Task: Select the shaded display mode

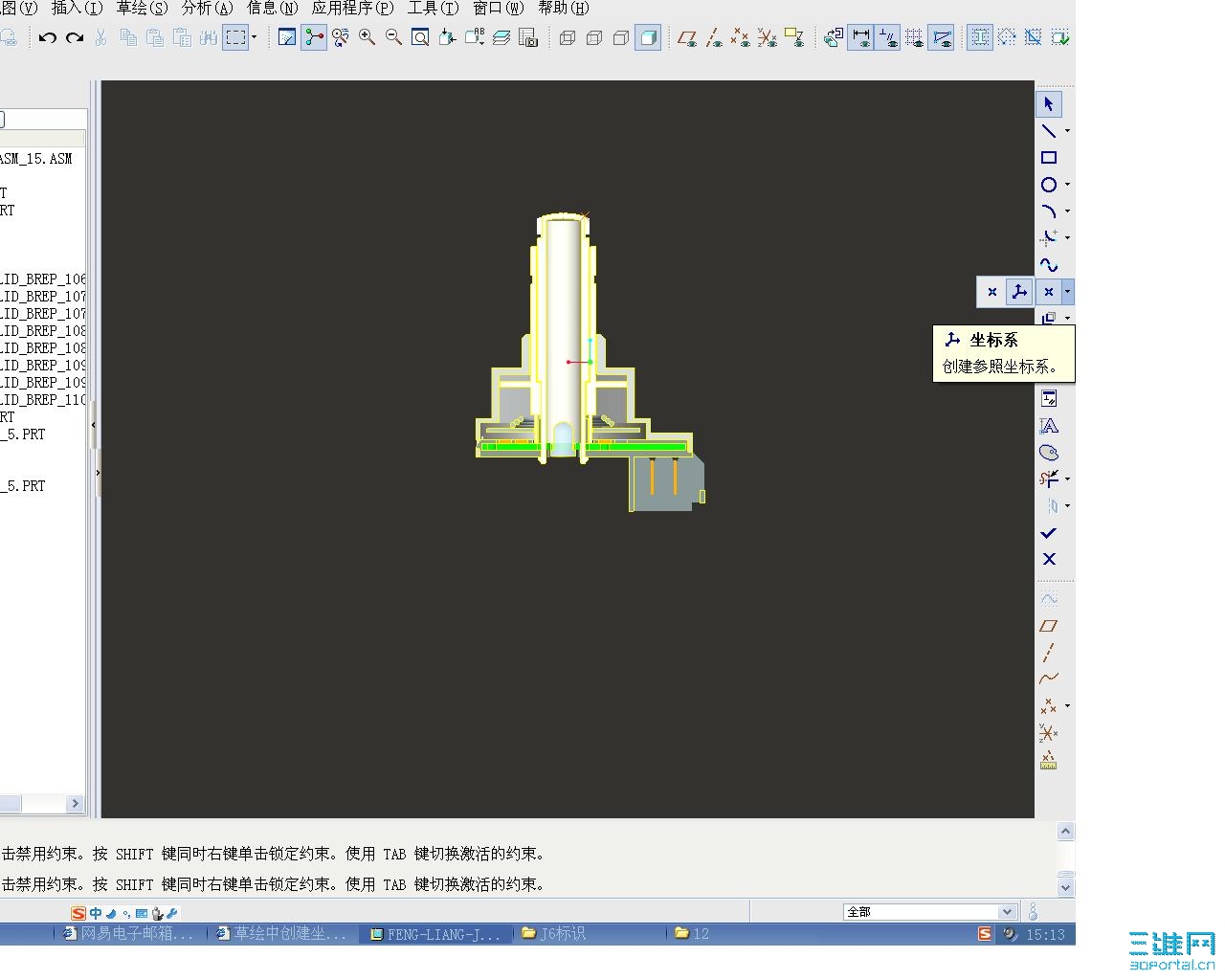Action: (648, 37)
